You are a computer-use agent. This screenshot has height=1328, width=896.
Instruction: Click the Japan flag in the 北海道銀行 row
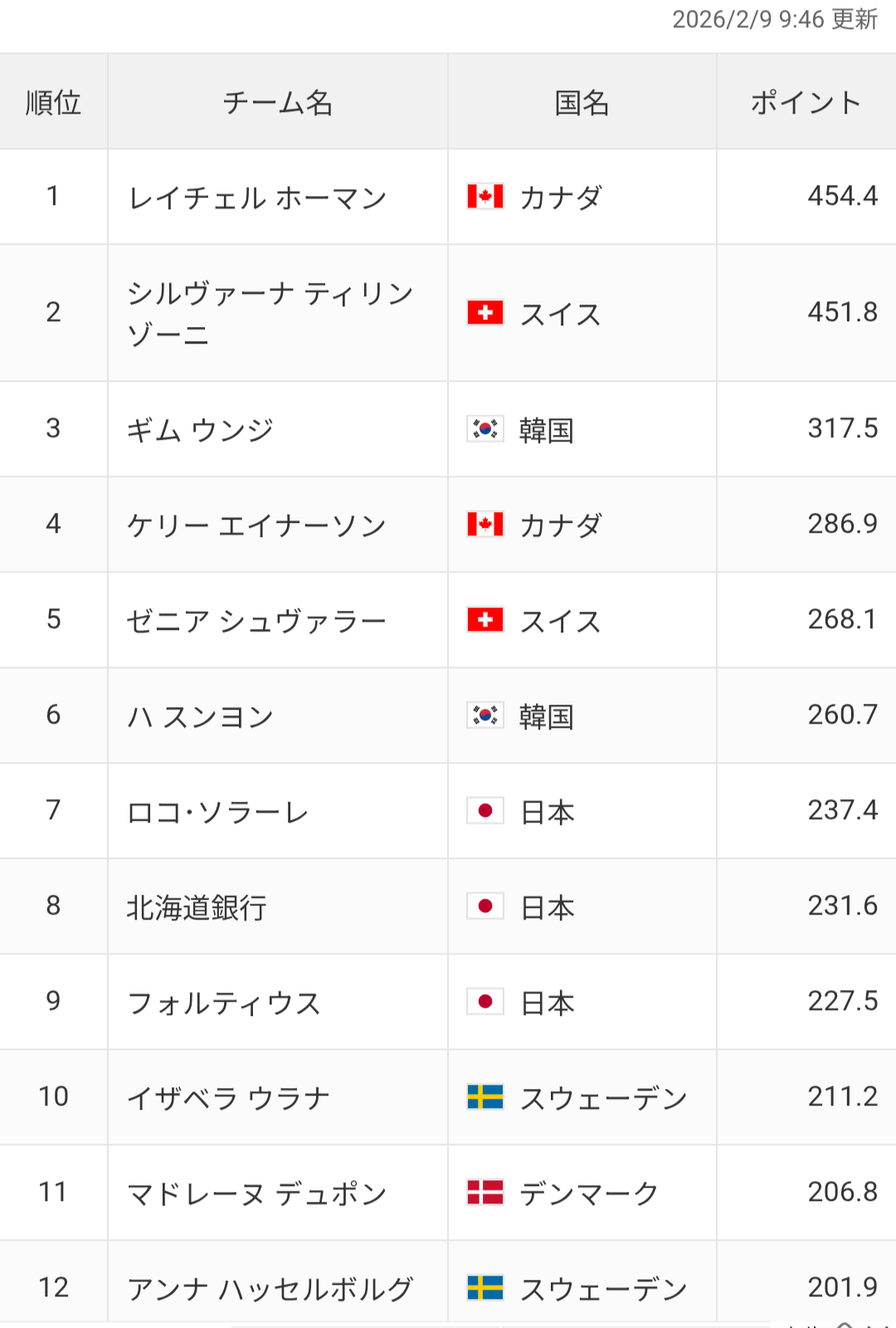(485, 906)
